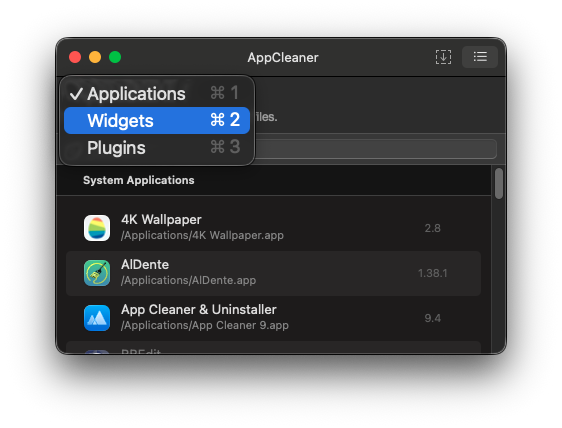
Task: Click version number 2.8
Action: coord(432,228)
